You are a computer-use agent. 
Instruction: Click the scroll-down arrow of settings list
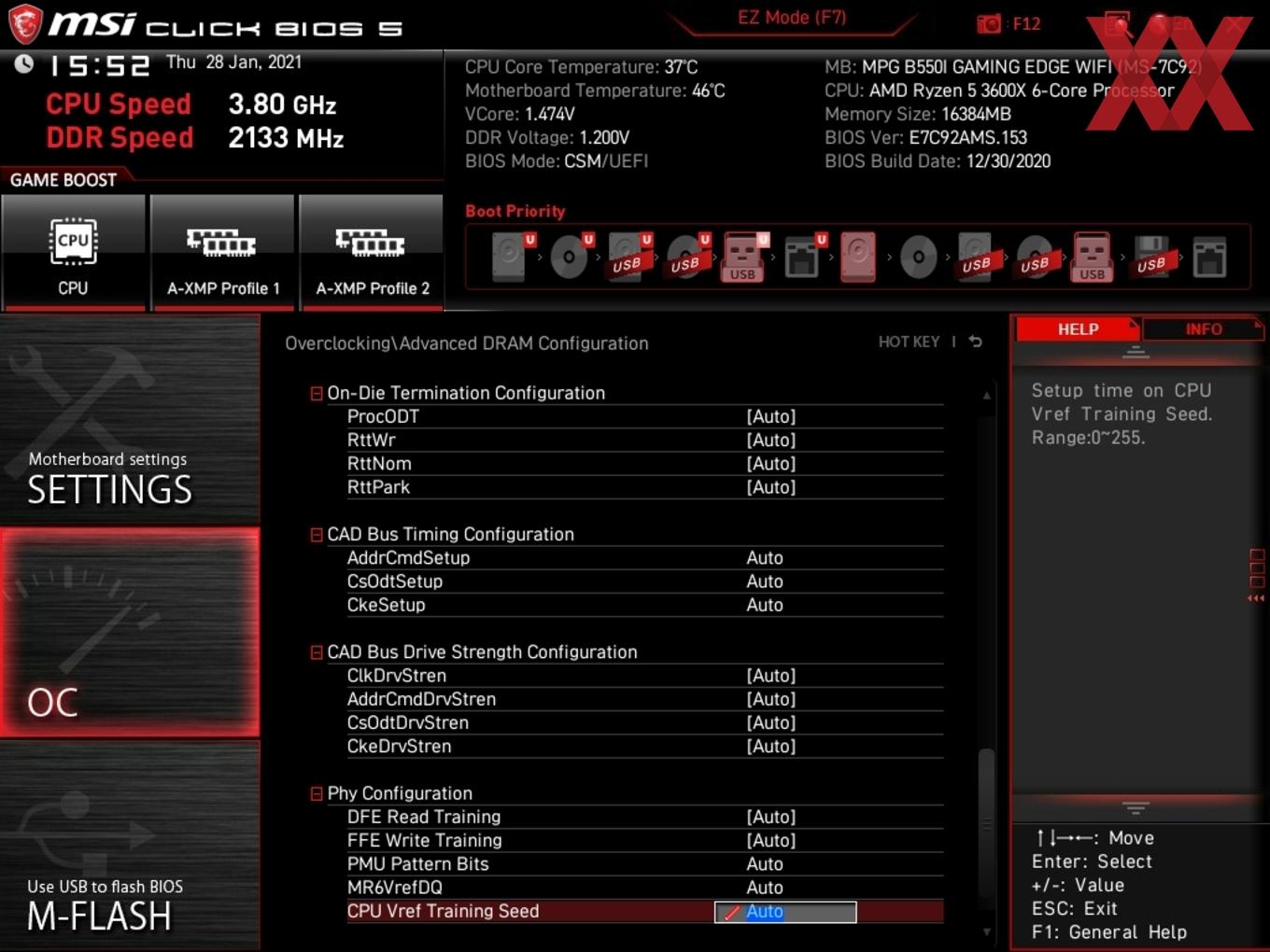[x=986, y=931]
